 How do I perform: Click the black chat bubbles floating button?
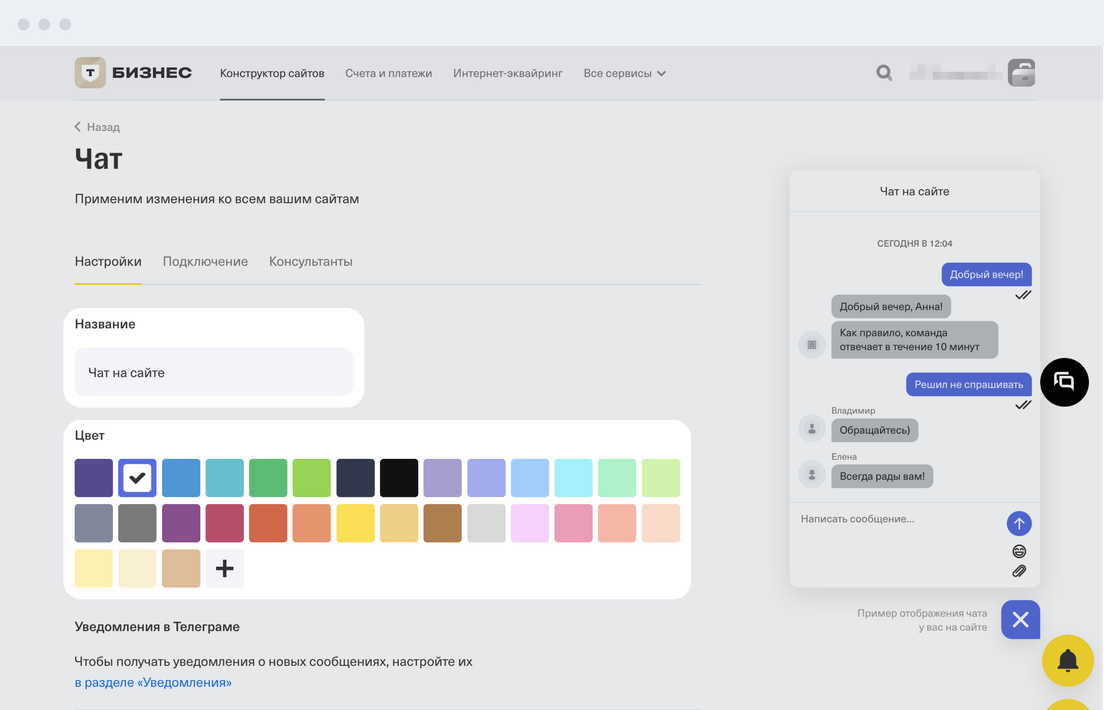(1065, 382)
